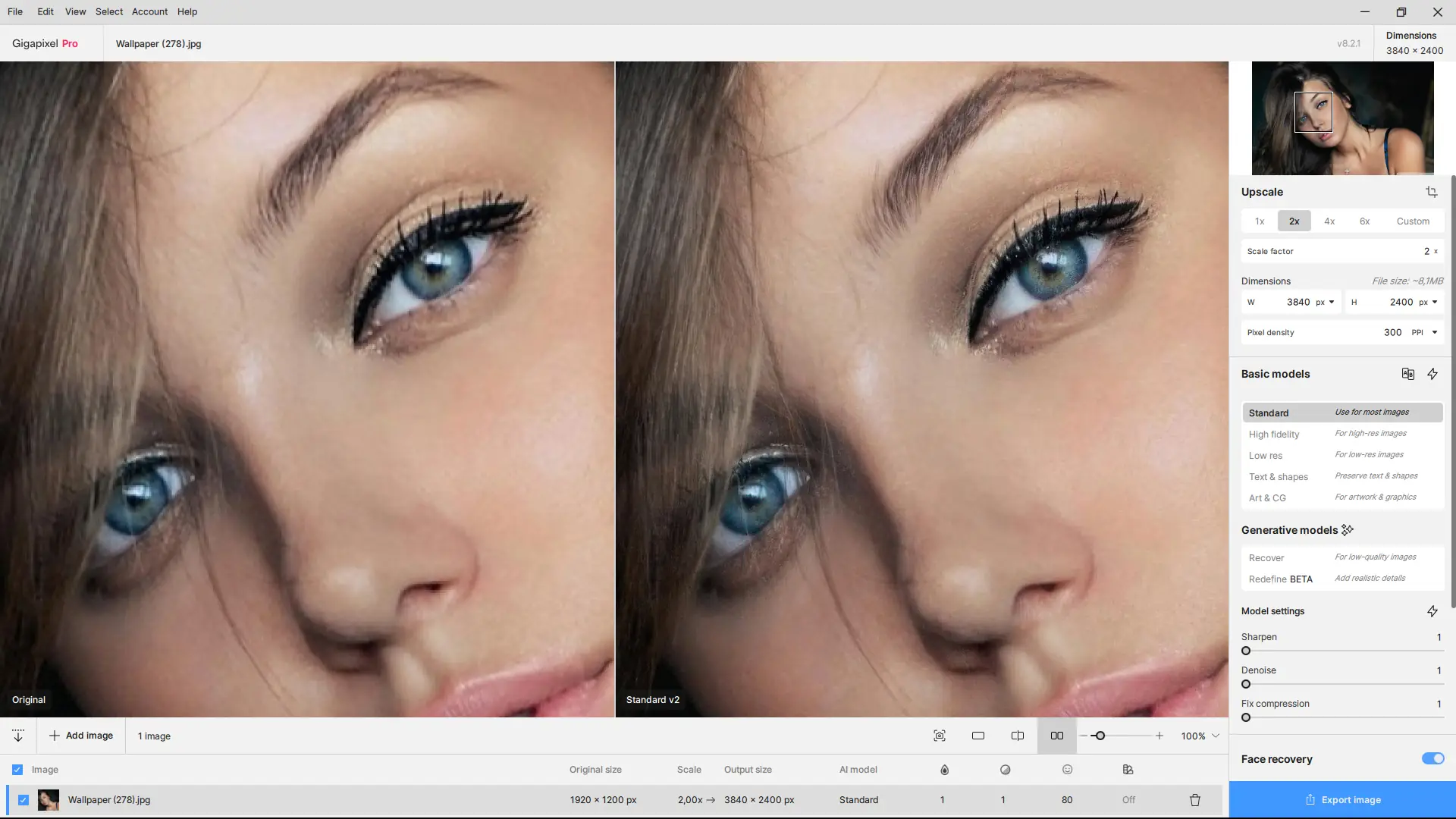The image size is (1456, 819).
Task: Open the width px unit dropdown
Action: [x=1331, y=302]
